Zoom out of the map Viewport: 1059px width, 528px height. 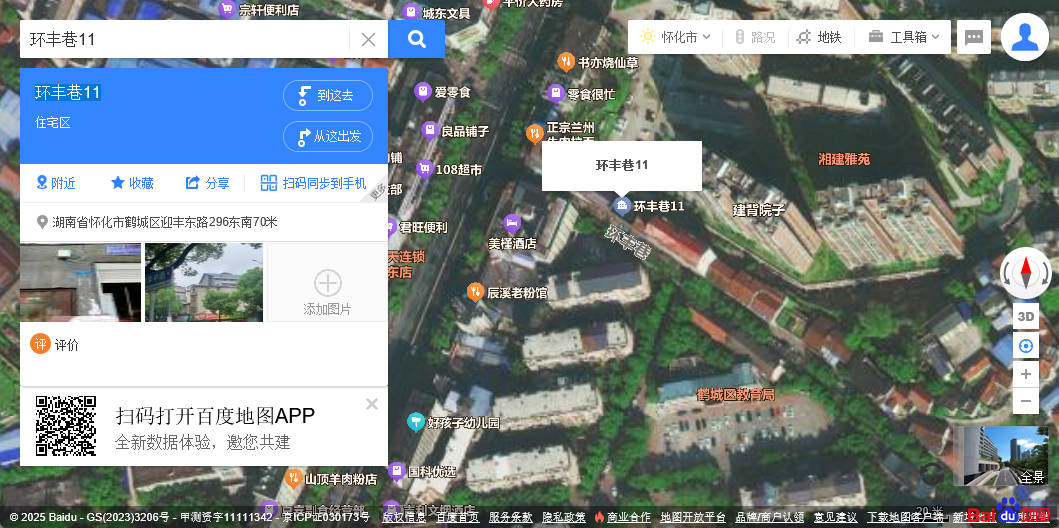(1025, 401)
